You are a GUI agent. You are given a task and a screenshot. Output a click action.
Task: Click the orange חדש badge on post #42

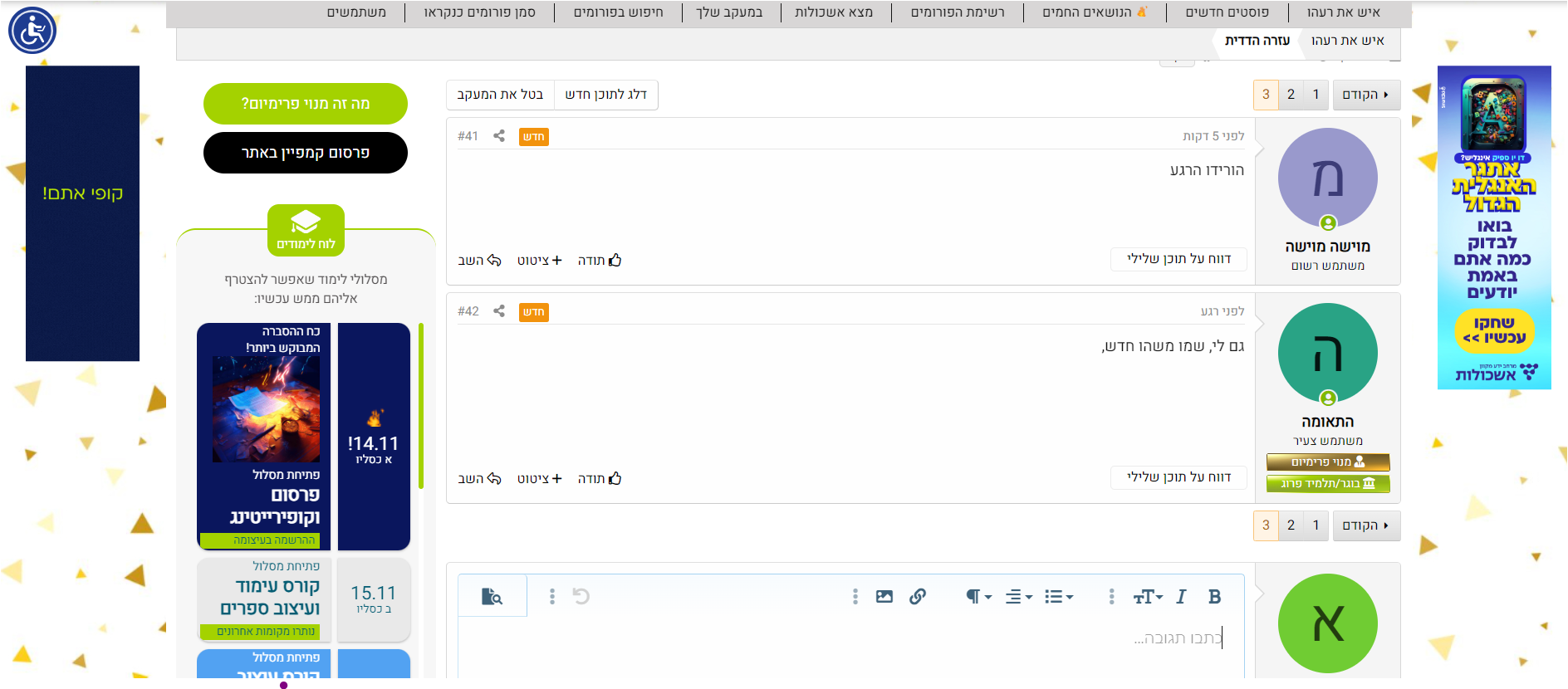pyautogui.click(x=534, y=312)
